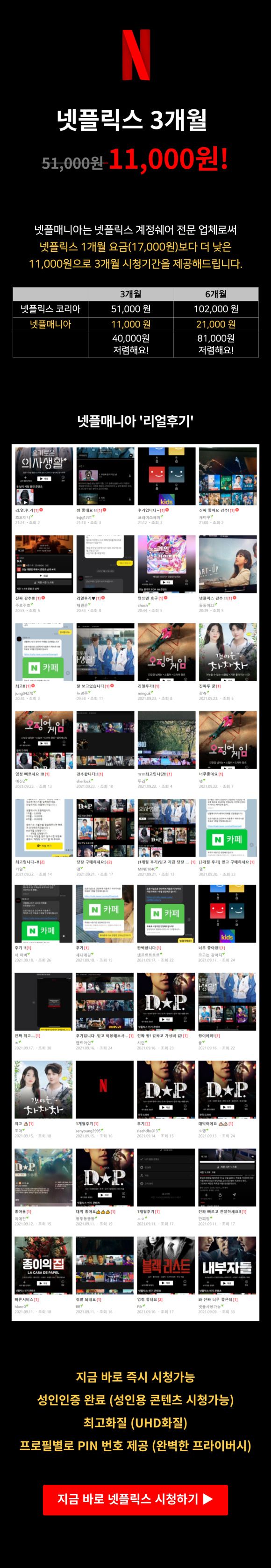
Task: Open the 내부자들 review thumbnail
Action: pyautogui.click(x=228, y=1266)
